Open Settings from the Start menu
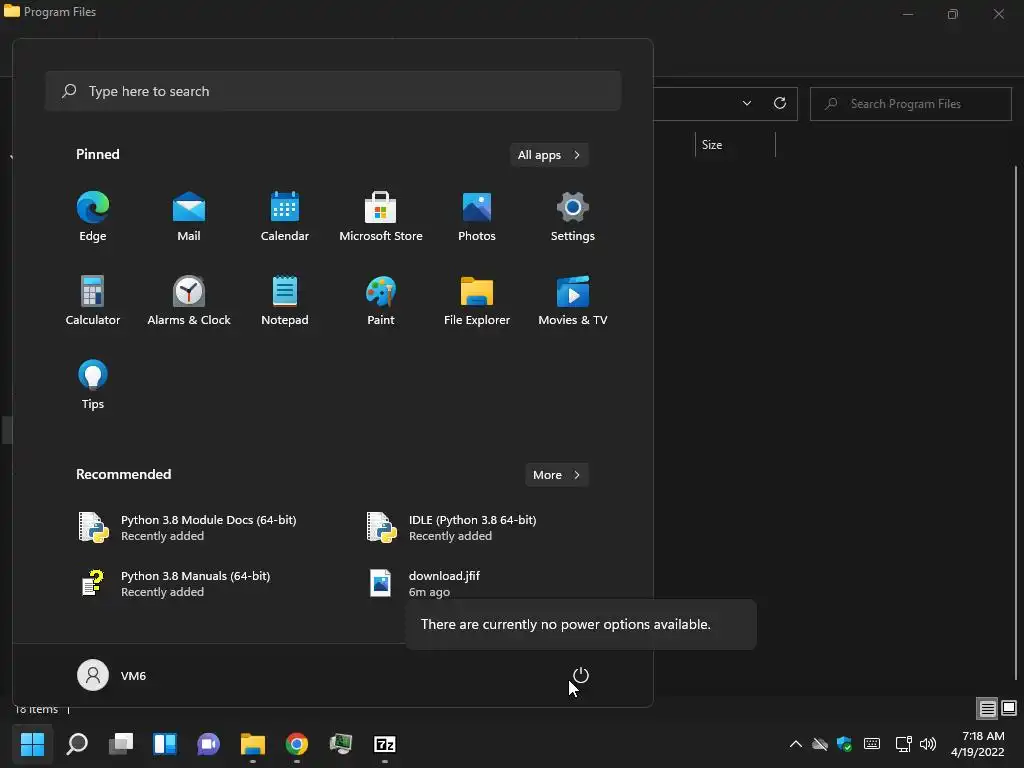The image size is (1024, 768). coord(573,216)
